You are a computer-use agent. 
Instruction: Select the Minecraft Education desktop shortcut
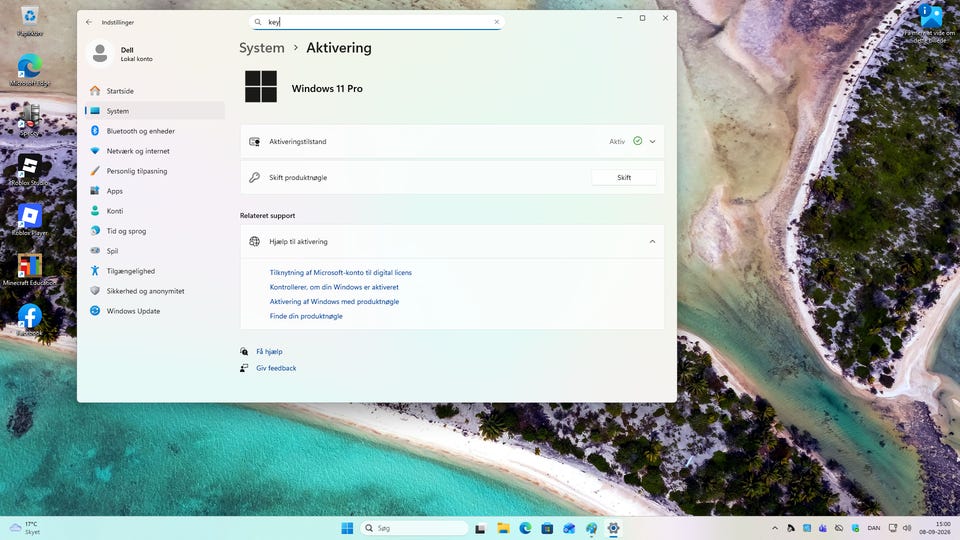29,269
